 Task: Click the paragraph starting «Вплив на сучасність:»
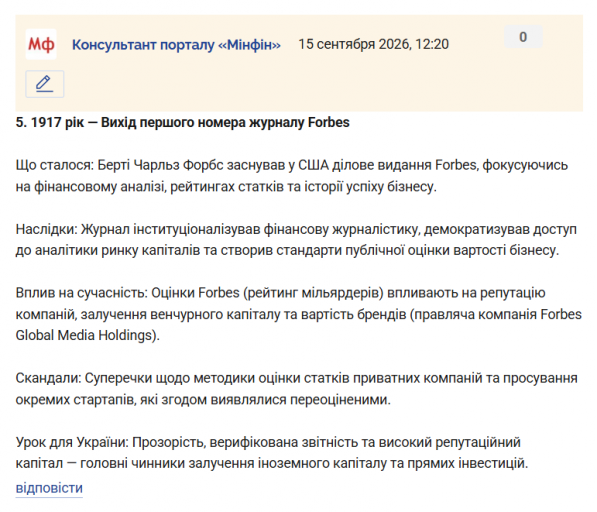(298, 314)
